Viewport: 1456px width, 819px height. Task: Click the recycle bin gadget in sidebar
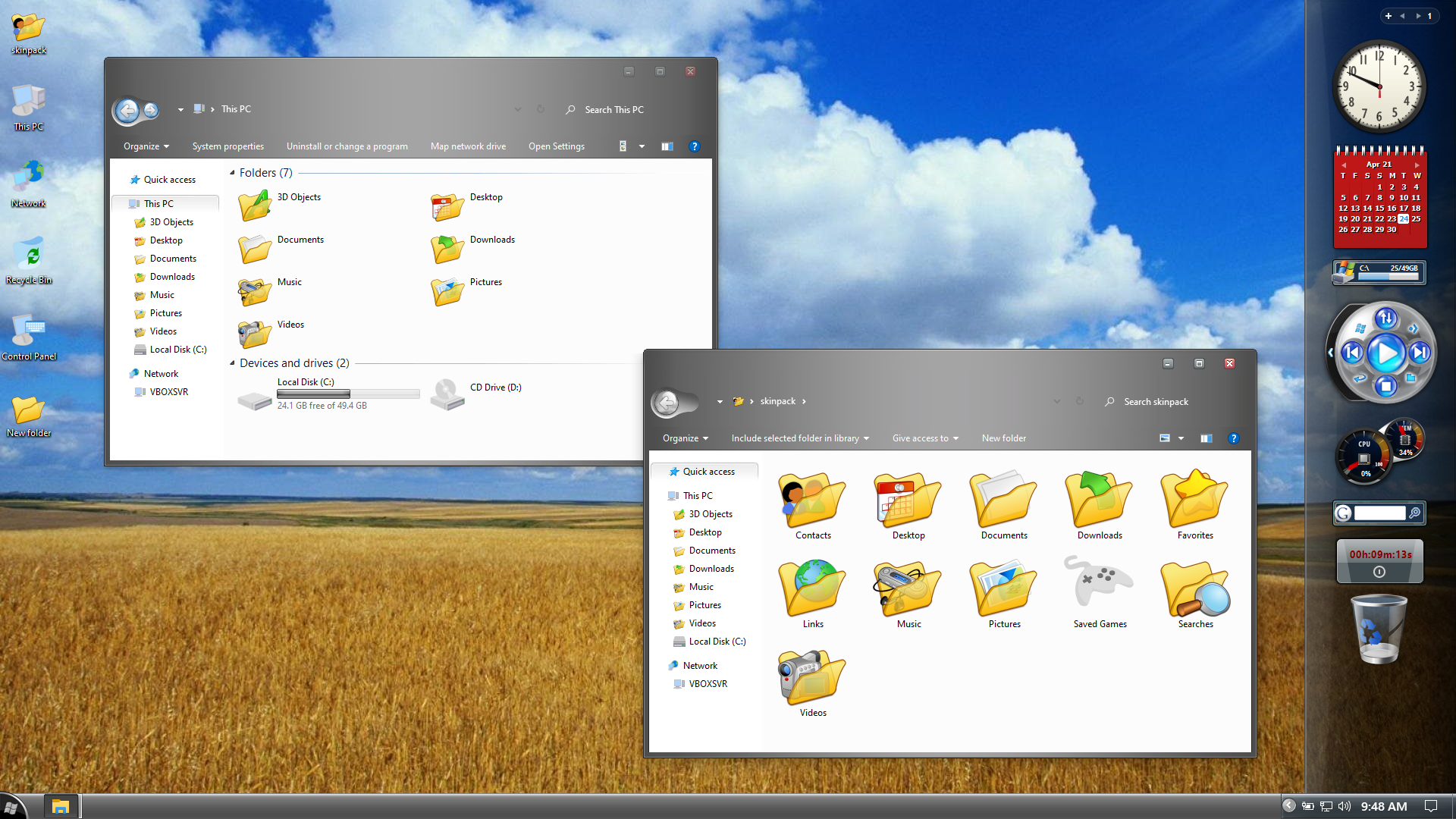(1379, 629)
